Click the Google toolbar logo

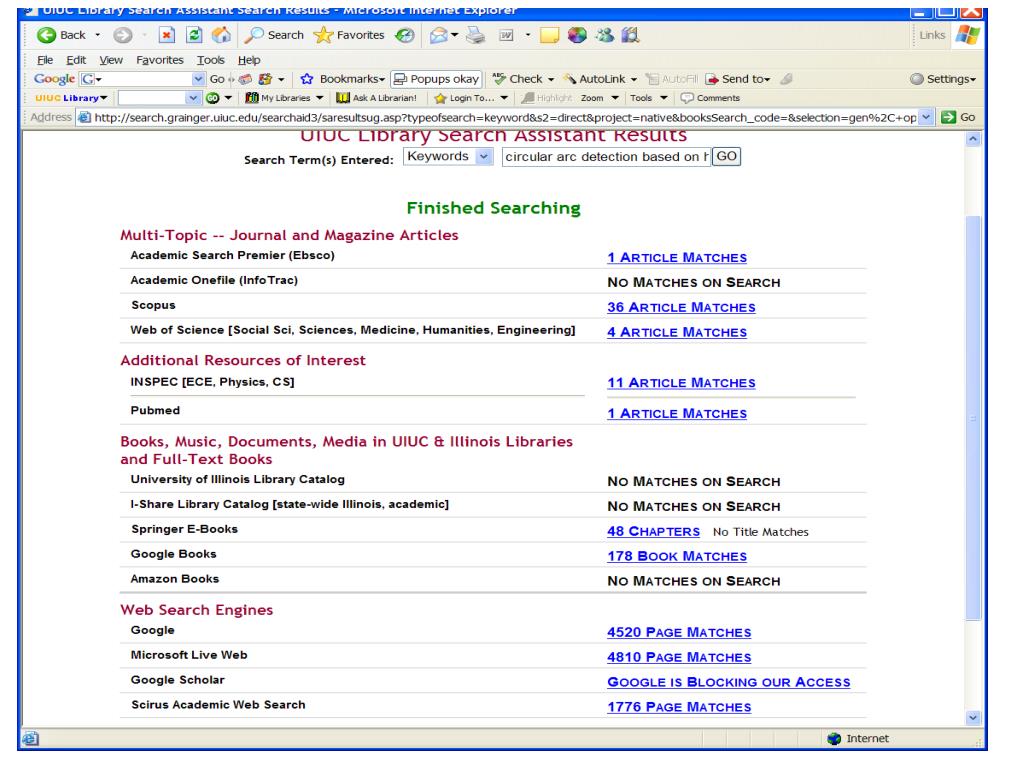click(54, 79)
